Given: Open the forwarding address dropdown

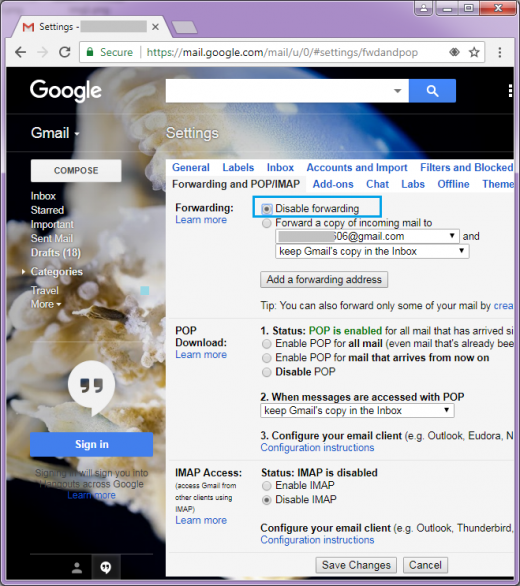Looking at the screenshot, I should (x=367, y=236).
